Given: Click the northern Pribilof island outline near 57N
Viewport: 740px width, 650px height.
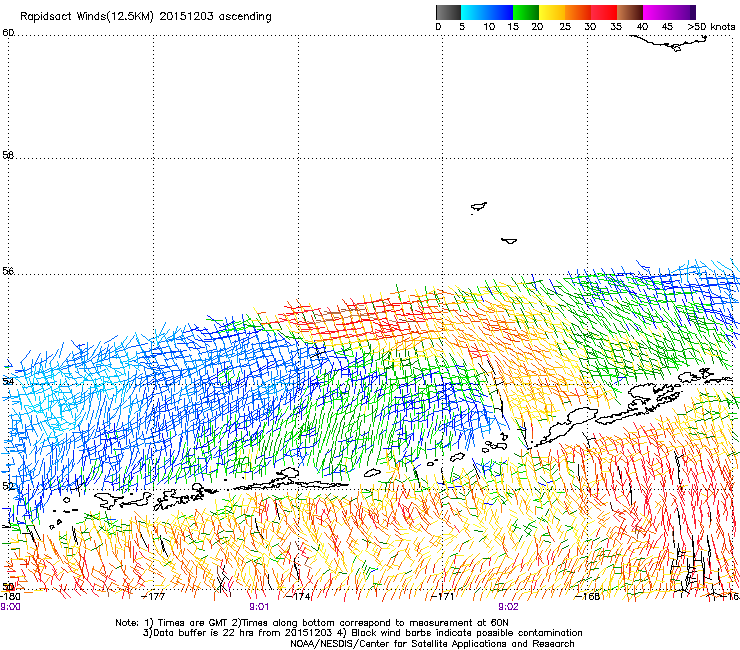Looking at the screenshot, I should (x=479, y=207).
